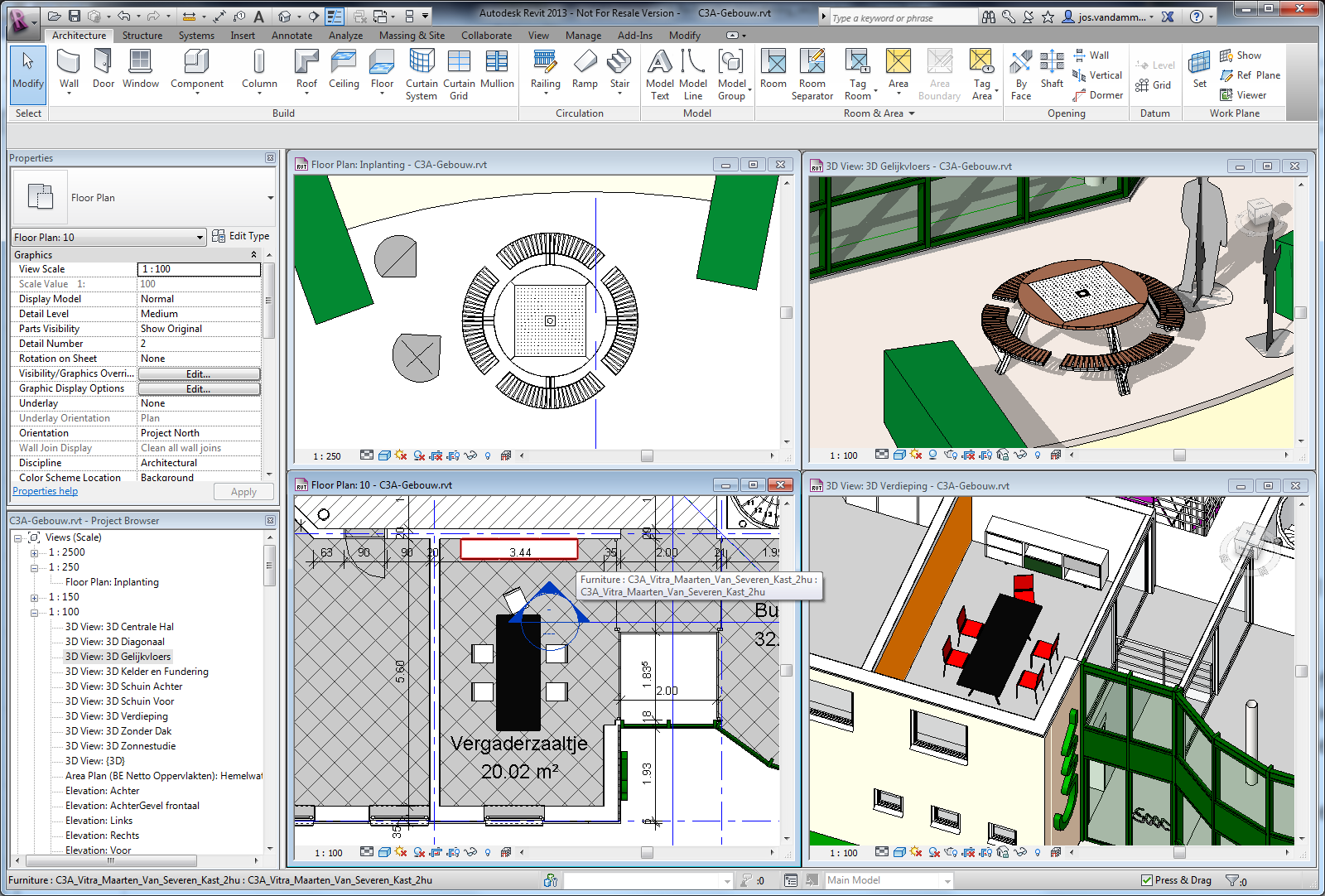Select the Shaft opening tool
Screen dimensions: 1325x896
pyautogui.click(x=1052, y=70)
